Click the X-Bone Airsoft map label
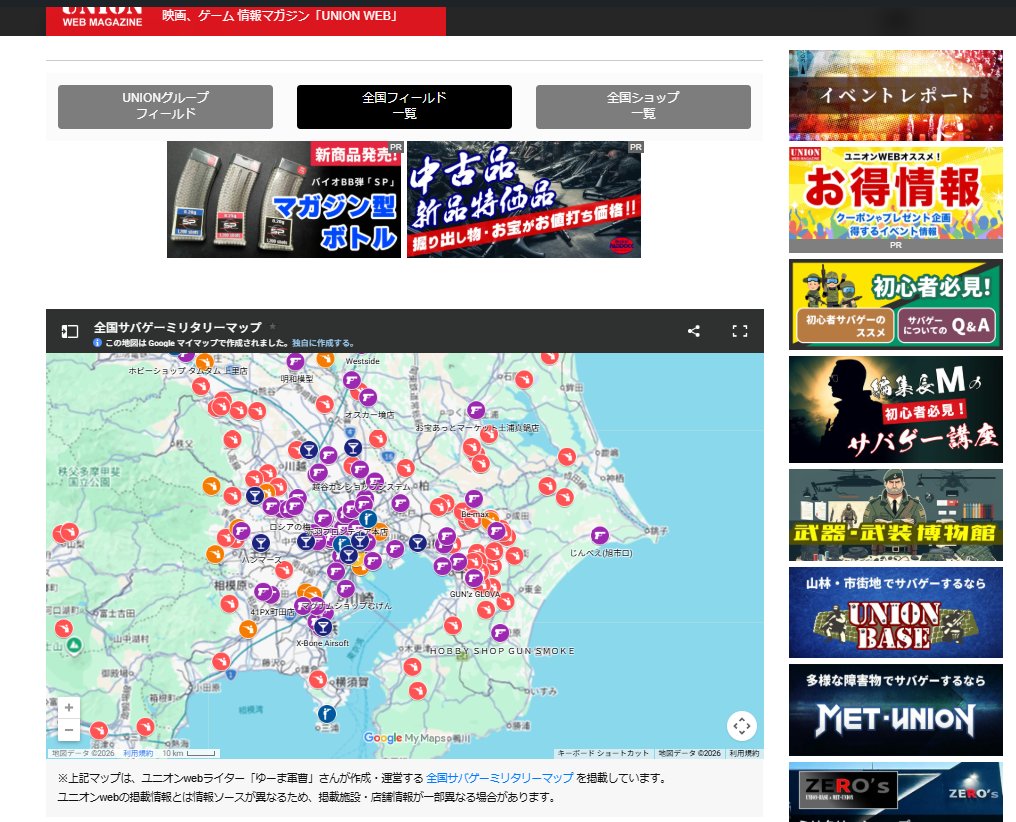Screen dimensions: 1016x822 tap(322, 643)
